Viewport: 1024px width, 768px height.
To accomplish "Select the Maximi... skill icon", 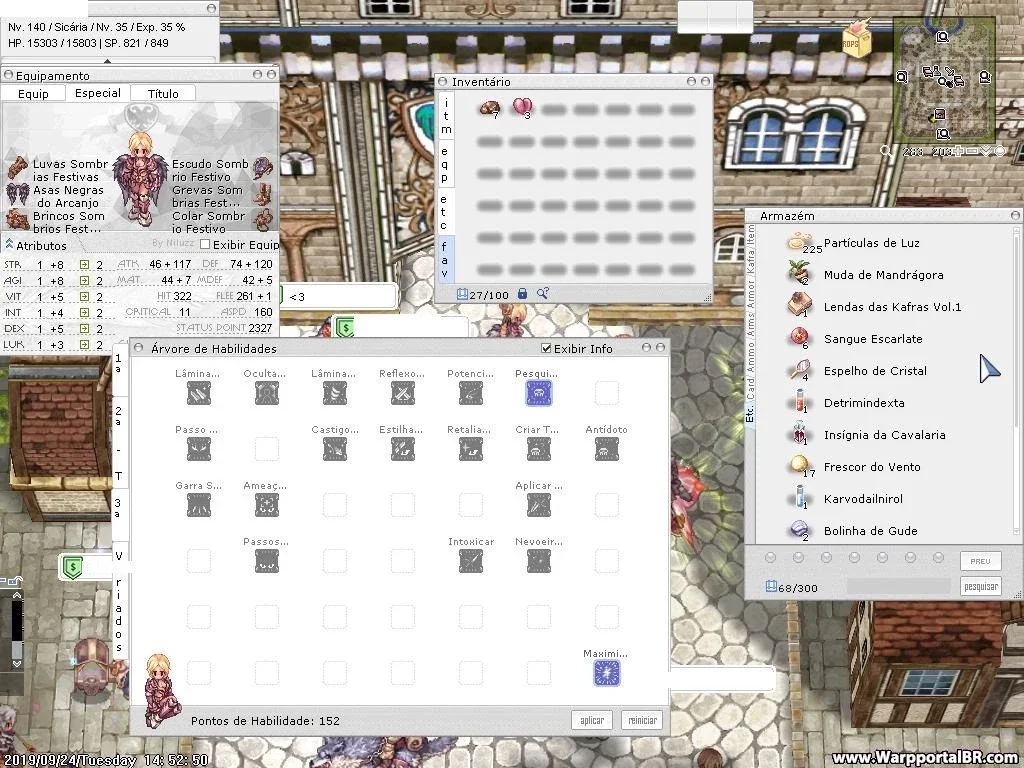I will pyautogui.click(x=607, y=673).
